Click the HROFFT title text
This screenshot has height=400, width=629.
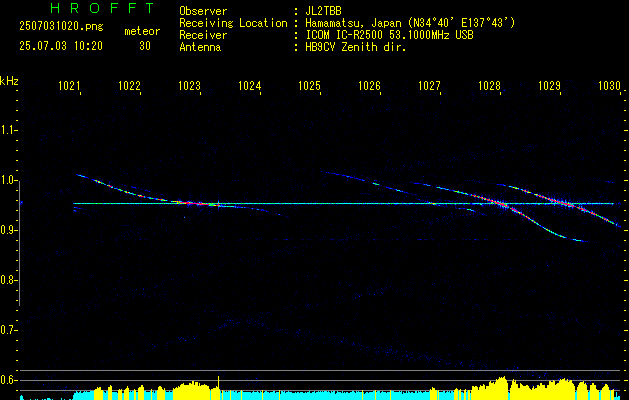pos(103,8)
